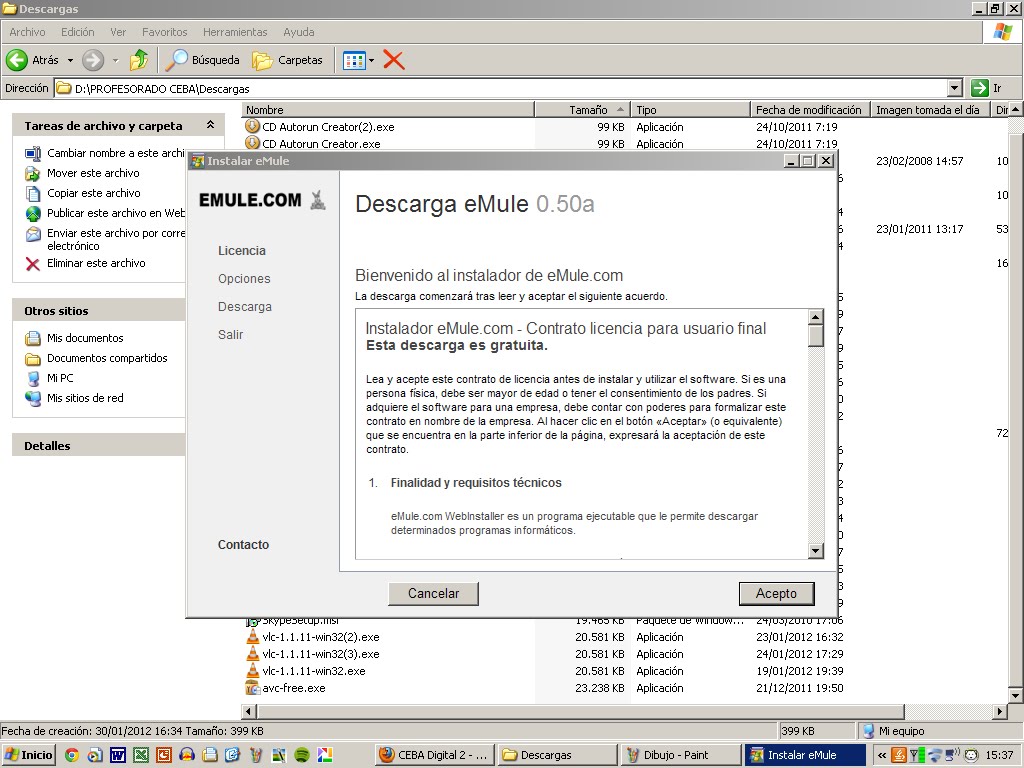Open Mis documentos in Otros sitios
This screenshot has height=768, width=1024.
point(74,338)
